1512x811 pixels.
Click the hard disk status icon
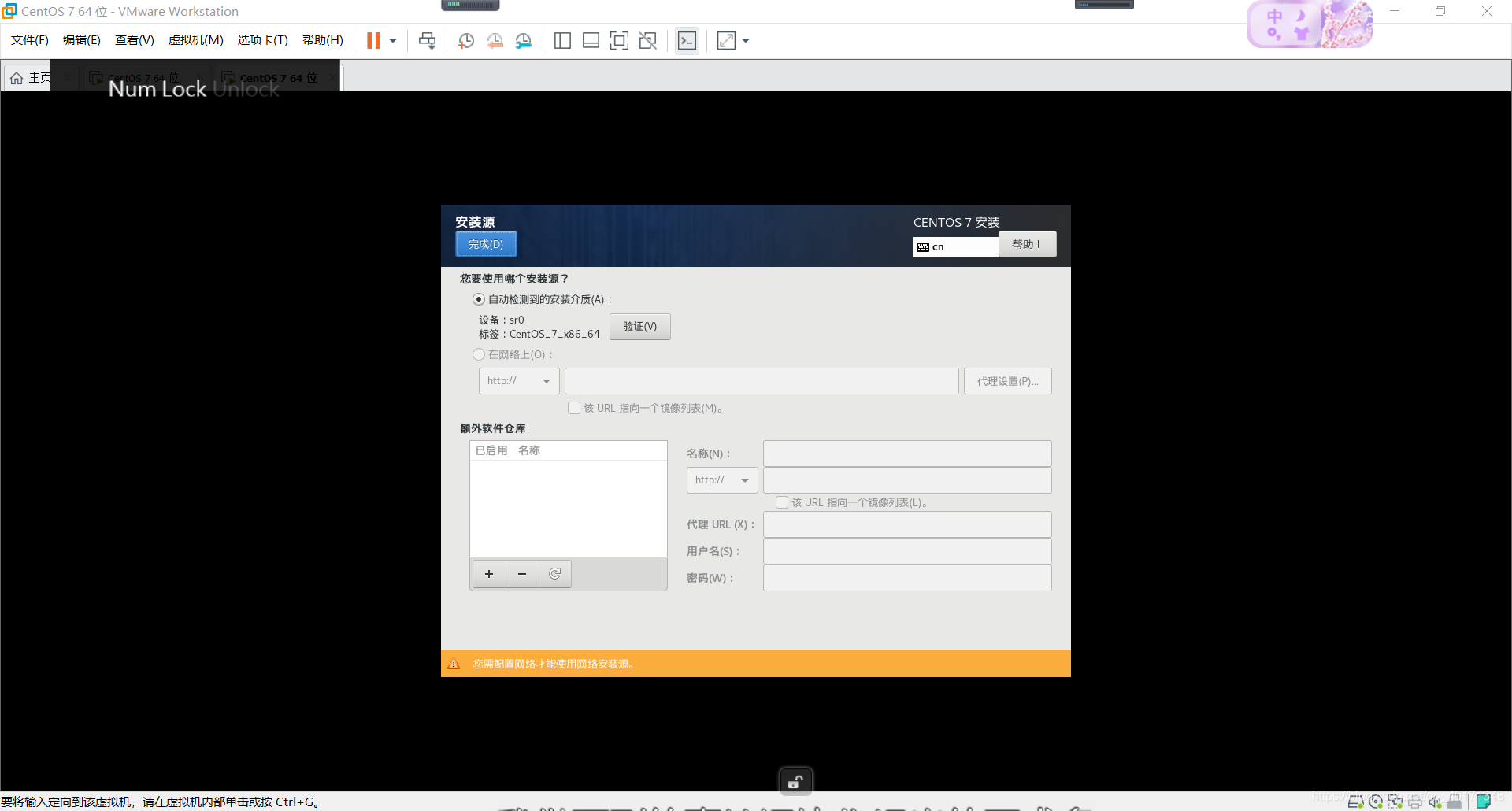[1356, 802]
